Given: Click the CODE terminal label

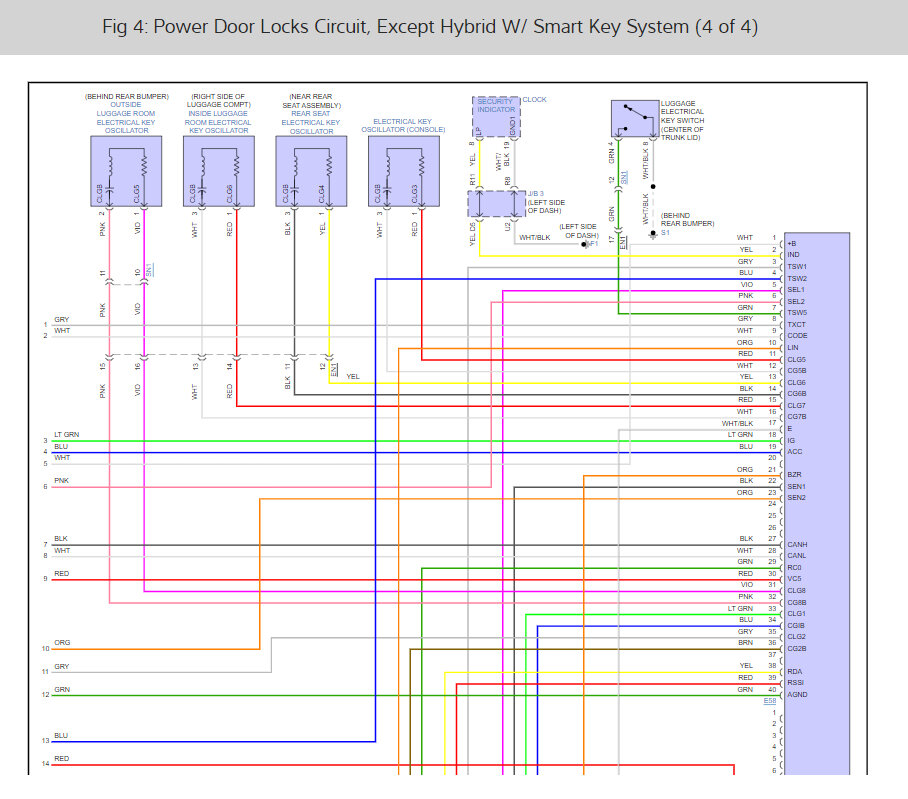Looking at the screenshot, I should point(797,336).
